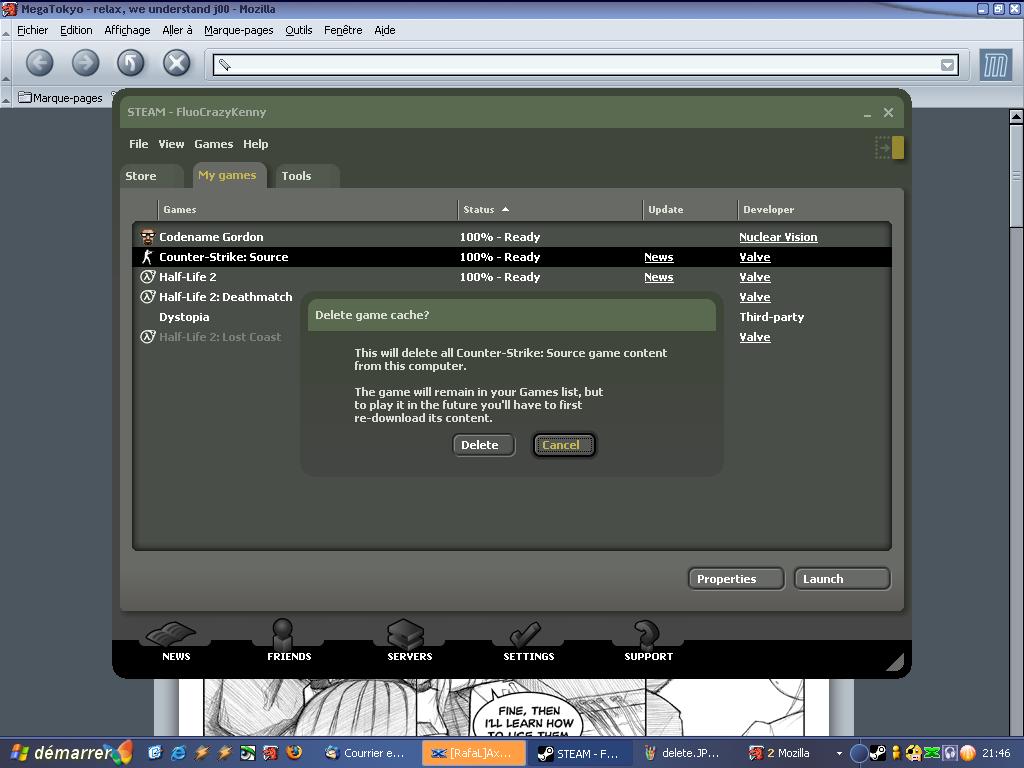Click the Mozilla throbber logo icon
Image resolution: width=1024 pixels, height=768 pixels.
(995, 65)
